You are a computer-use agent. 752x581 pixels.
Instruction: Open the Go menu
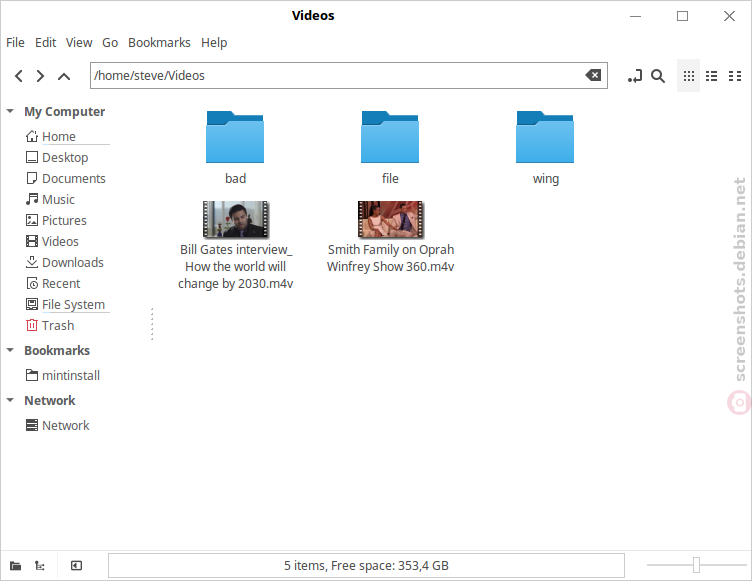coord(110,43)
